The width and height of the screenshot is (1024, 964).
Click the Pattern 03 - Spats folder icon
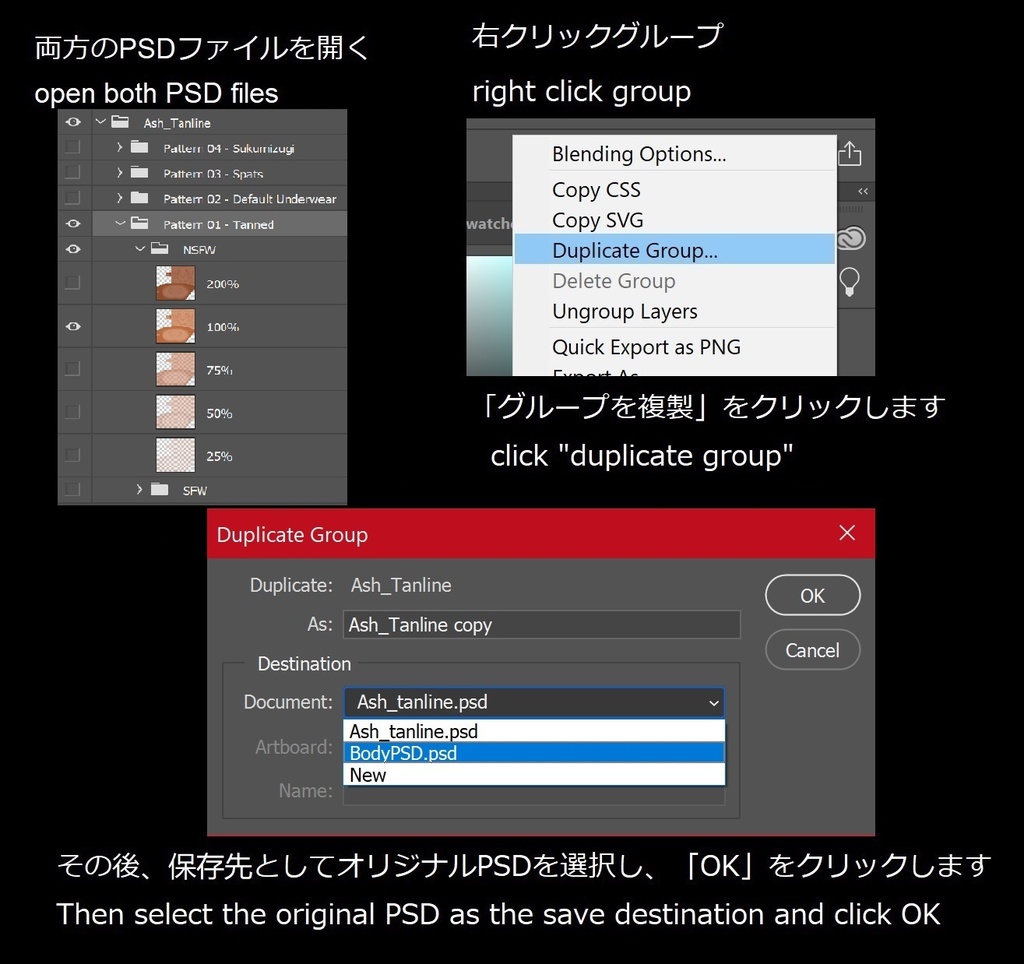(x=138, y=172)
